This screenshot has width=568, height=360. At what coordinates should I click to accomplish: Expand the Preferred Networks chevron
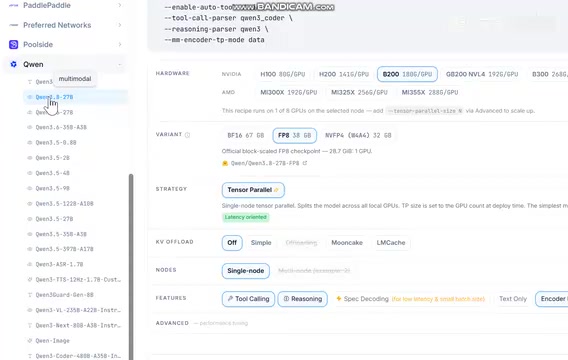(120, 25)
